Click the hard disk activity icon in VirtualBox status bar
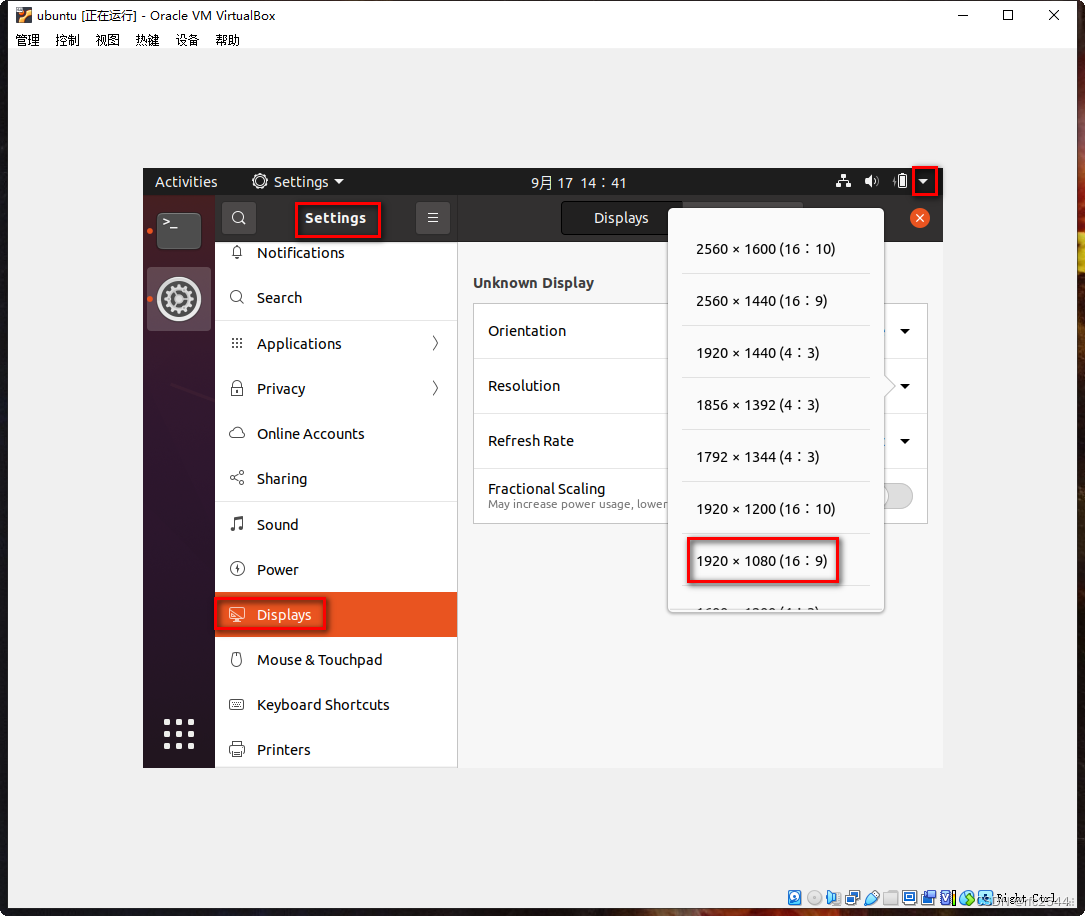The image size is (1085, 916). [x=794, y=897]
